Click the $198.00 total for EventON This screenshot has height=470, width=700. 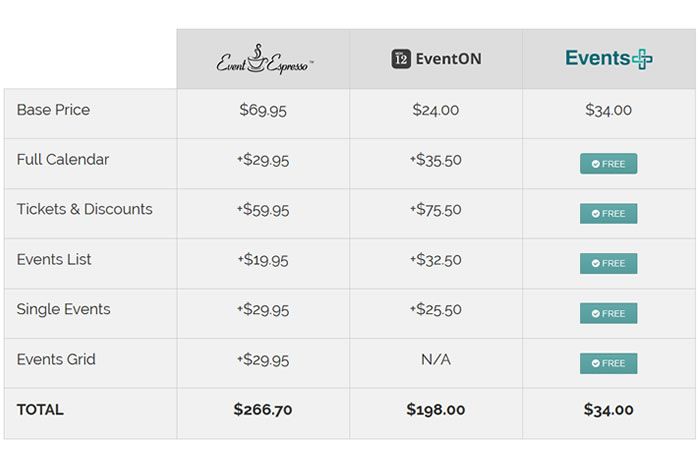click(x=436, y=410)
